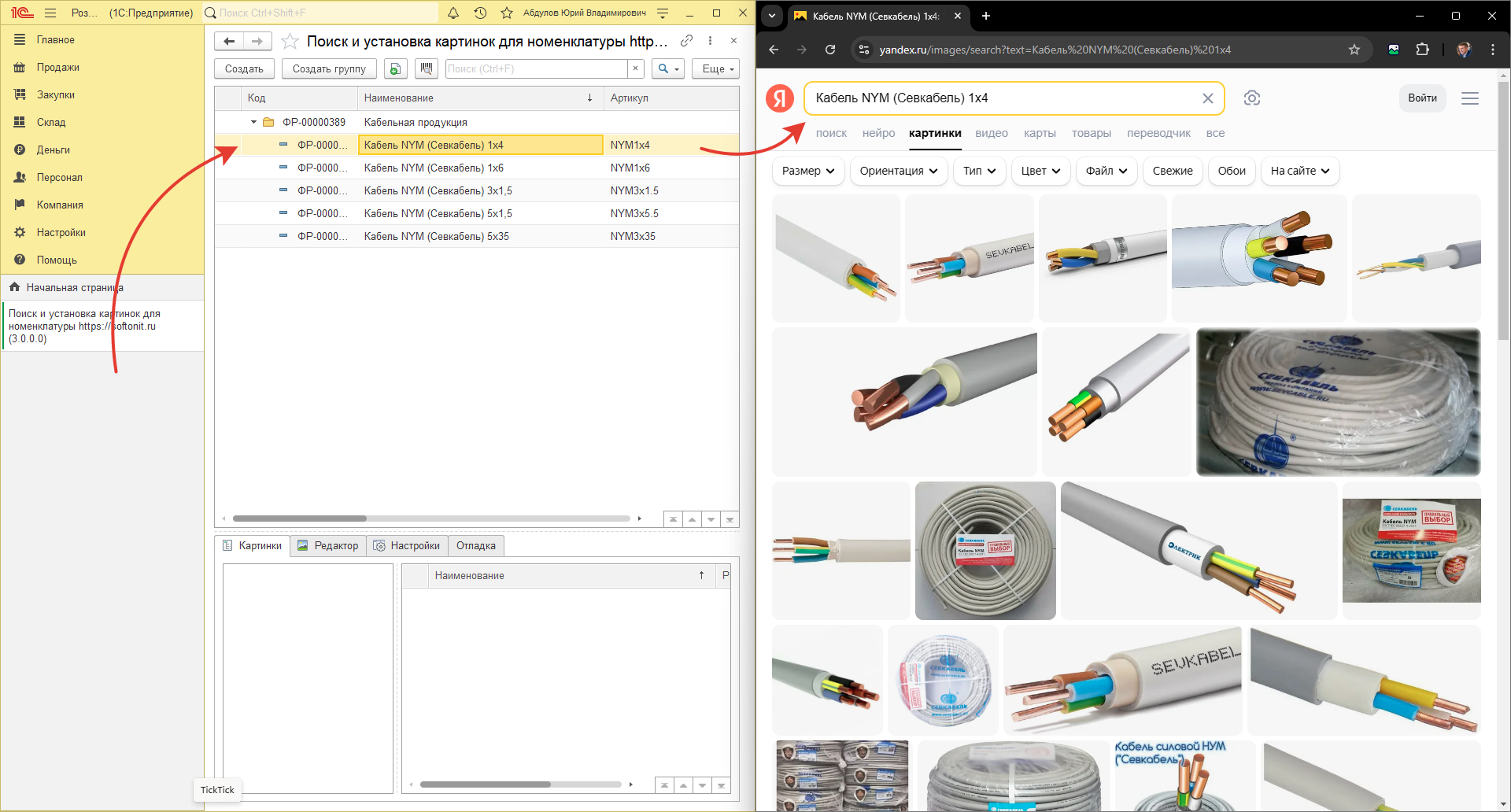Expand the Цвет filter dropdown
This screenshot has width=1511, height=812.
pyautogui.click(x=1040, y=171)
